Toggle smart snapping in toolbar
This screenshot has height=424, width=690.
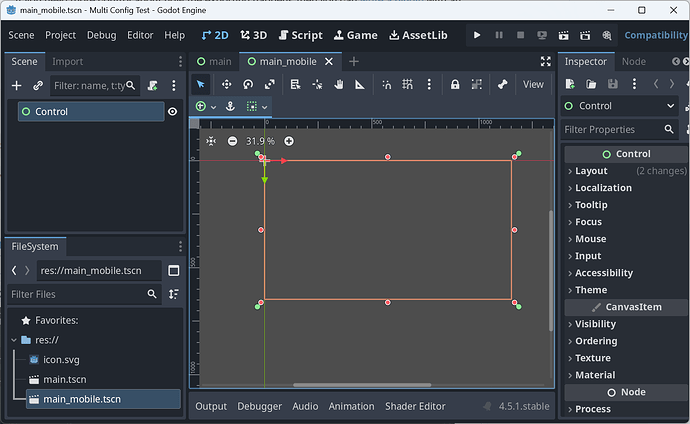pyautogui.click(x=386, y=85)
